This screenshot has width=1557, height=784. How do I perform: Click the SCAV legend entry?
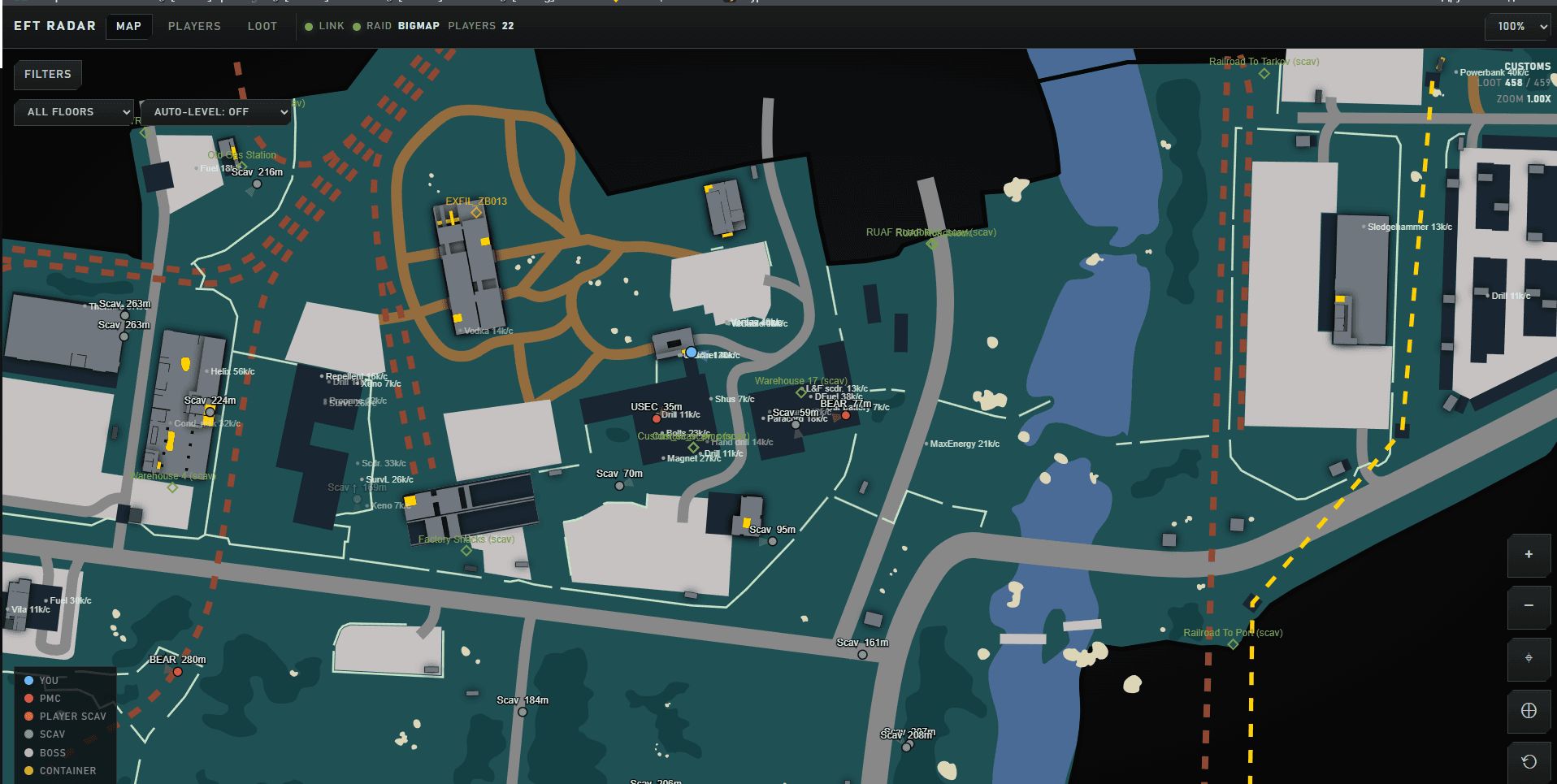[x=45, y=734]
